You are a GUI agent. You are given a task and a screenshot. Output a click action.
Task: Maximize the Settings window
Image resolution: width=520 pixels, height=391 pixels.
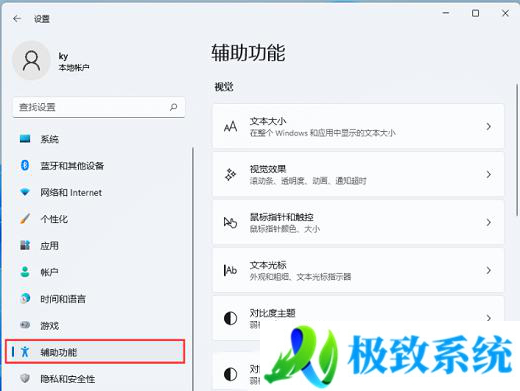(475, 13)
